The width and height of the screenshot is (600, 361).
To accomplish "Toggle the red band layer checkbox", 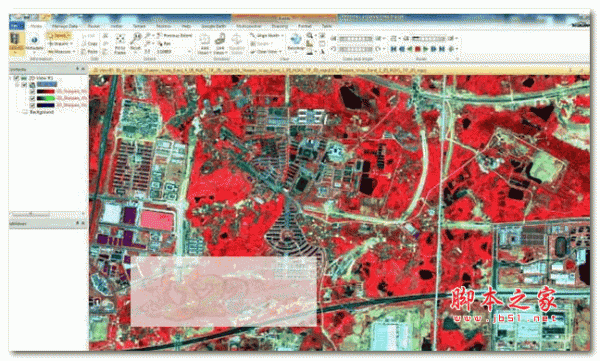I will pos(32,91).
